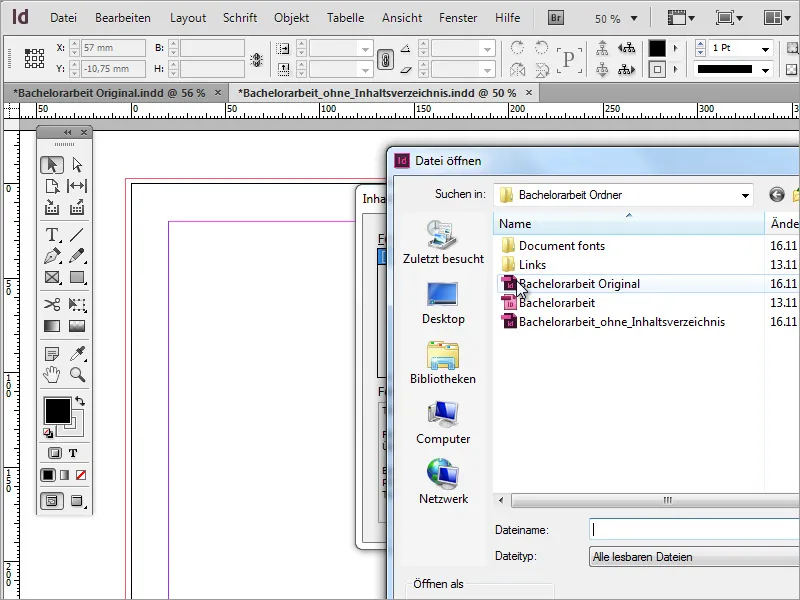Open the Bearbeiten menu
The image size is (800, 600).
click(123, 18)
